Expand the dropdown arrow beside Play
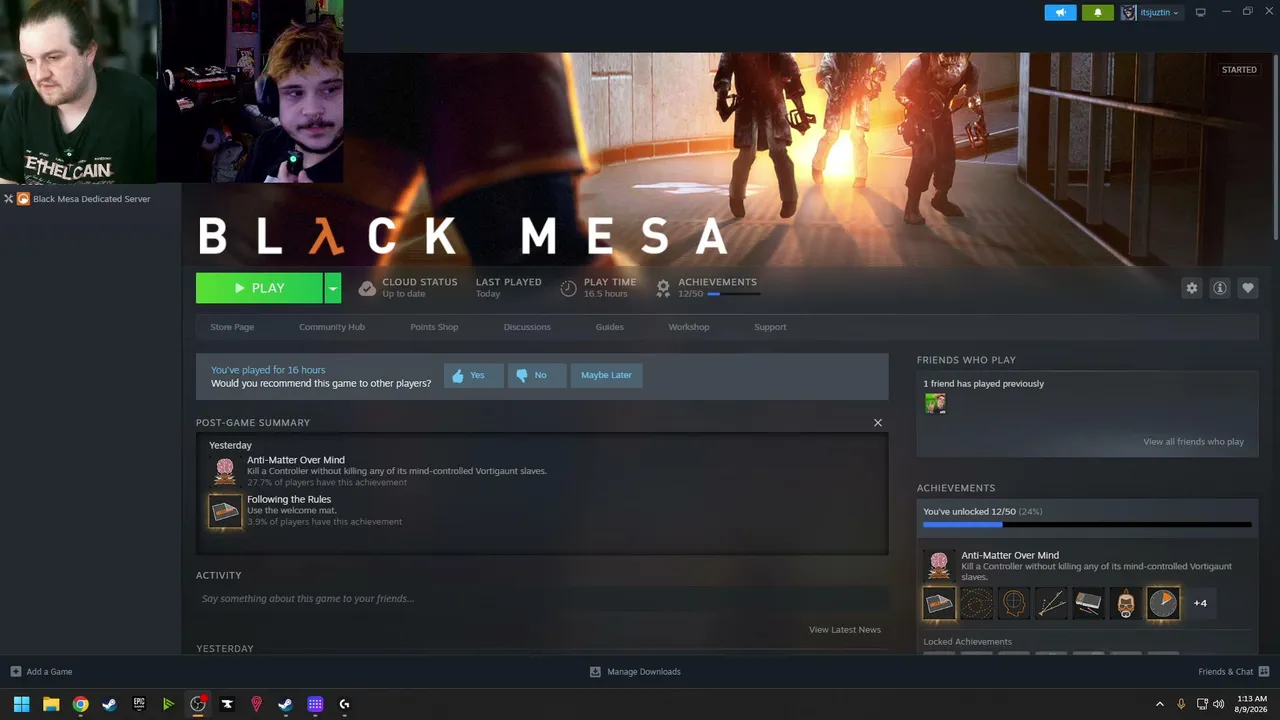 (x=333, y=288)
